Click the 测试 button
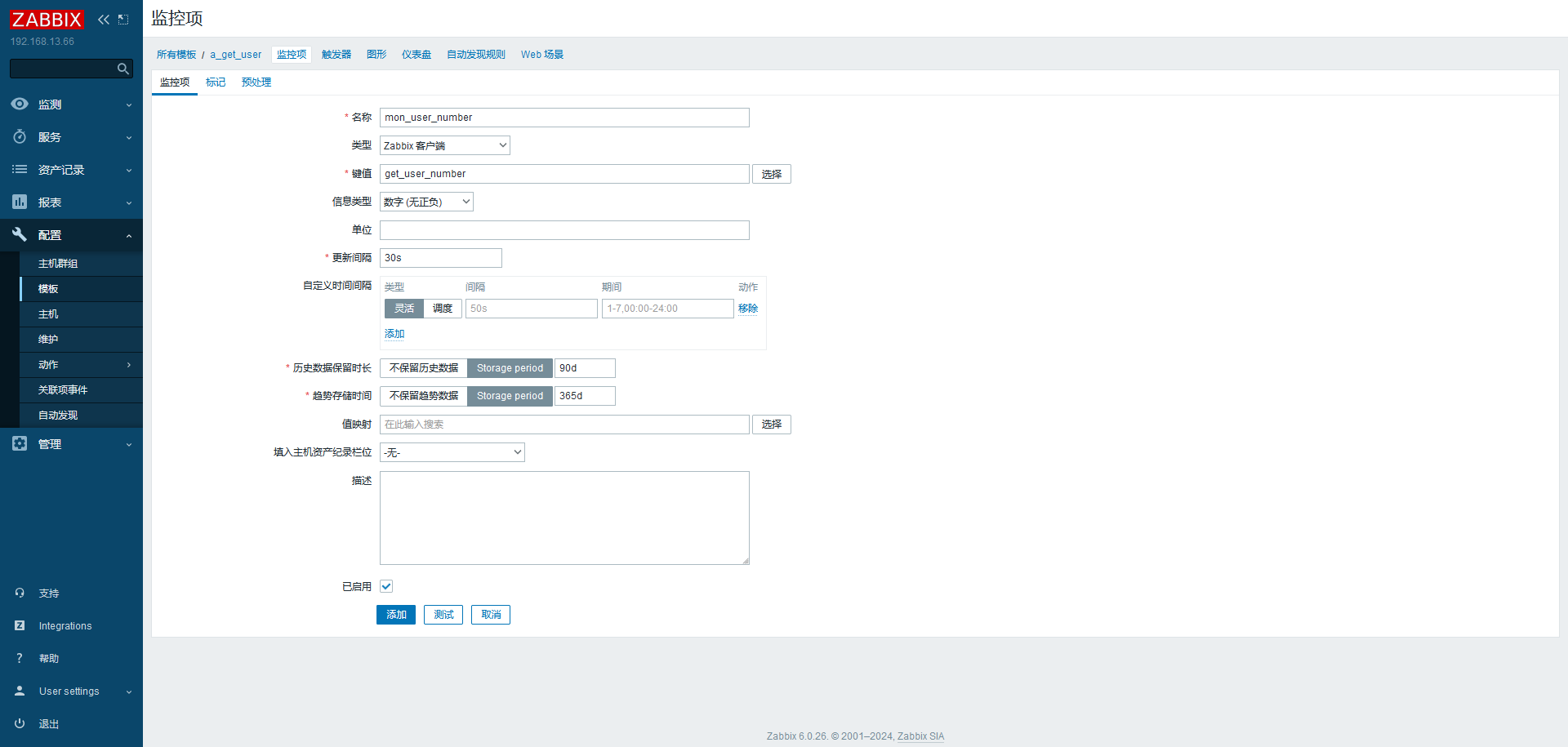 point(443,615)
